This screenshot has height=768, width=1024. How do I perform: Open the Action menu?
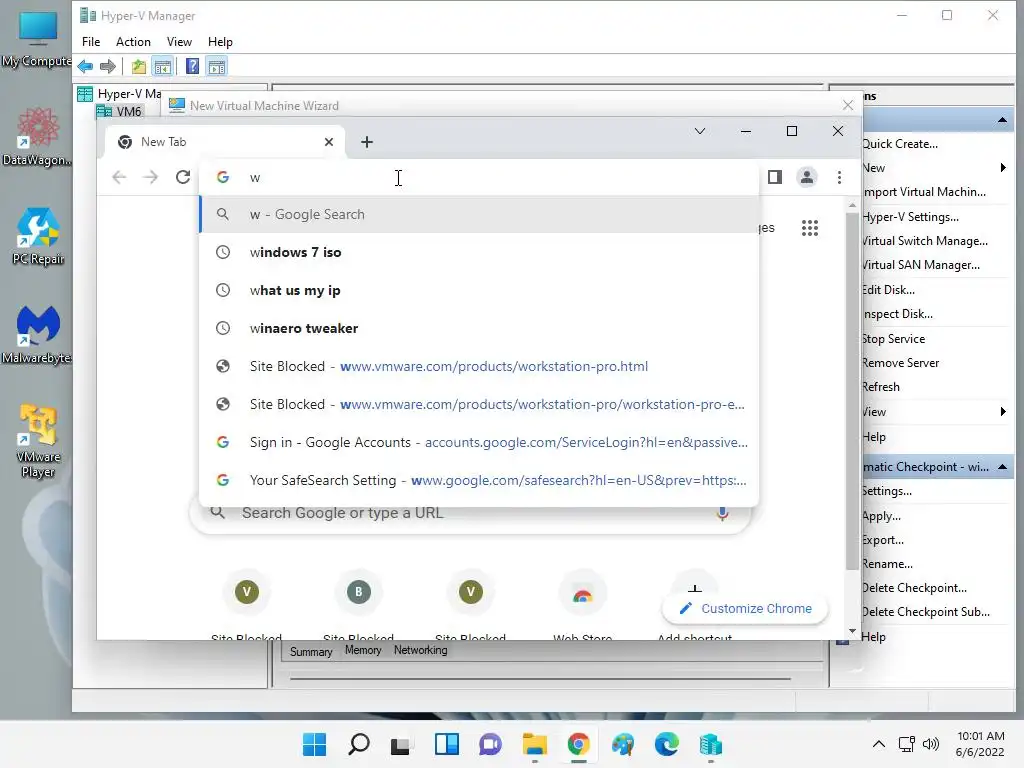tap(133, 42)
